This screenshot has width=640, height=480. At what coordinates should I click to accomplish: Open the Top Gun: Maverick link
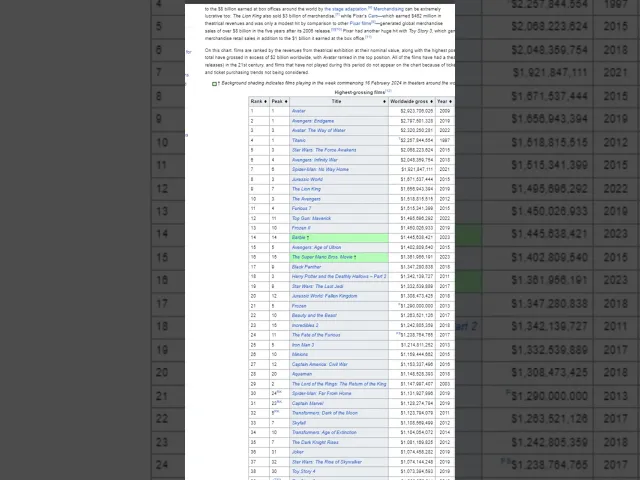click(x=311, y=218)
